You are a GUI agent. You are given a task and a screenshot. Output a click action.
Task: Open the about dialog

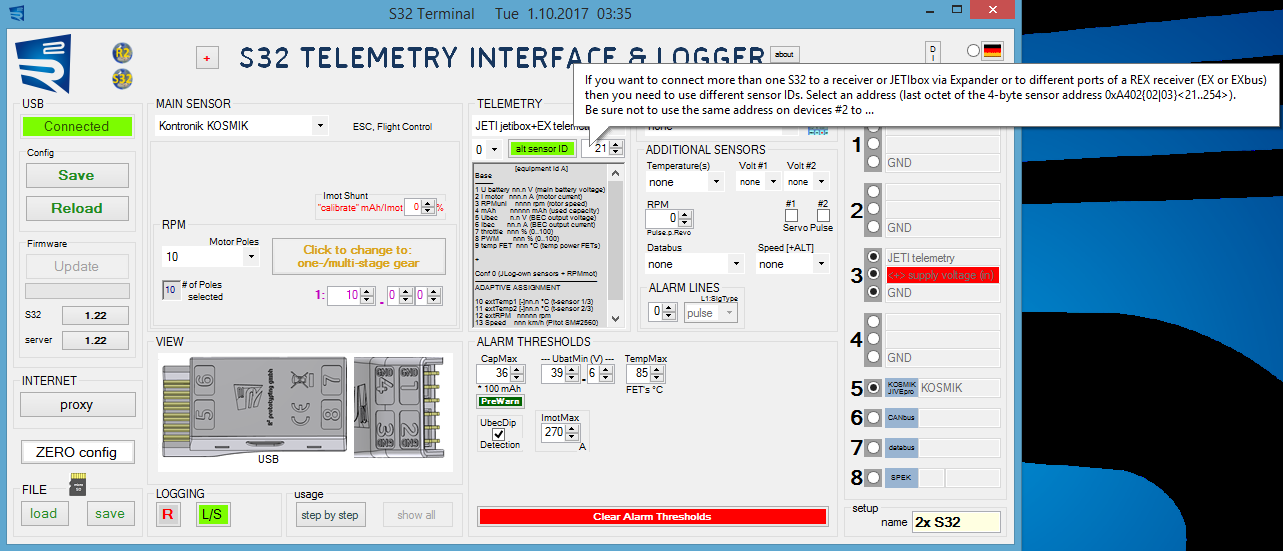785,54
